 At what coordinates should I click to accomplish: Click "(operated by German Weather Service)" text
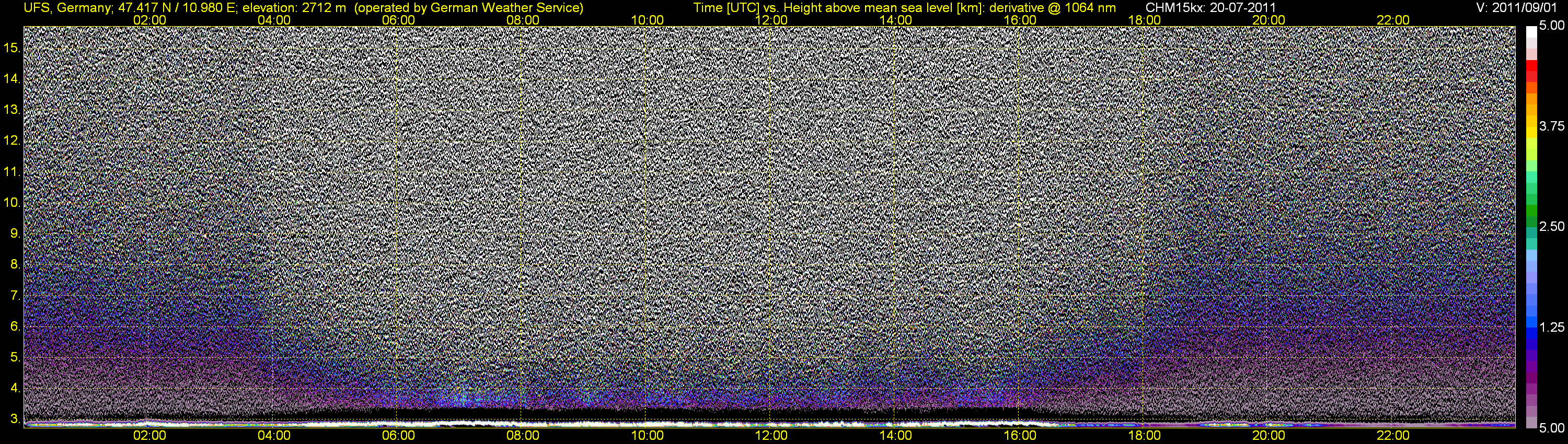tap(469, 7)
